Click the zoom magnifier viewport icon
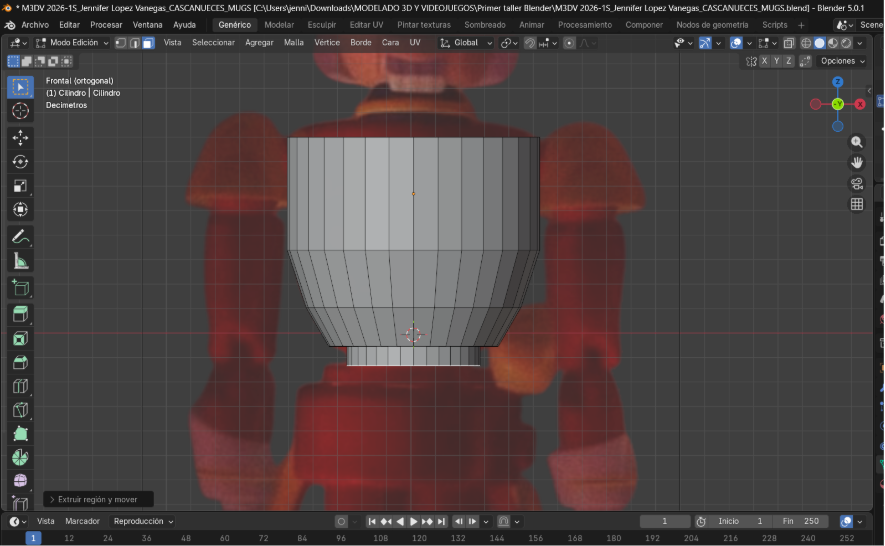The width and height of the screenshot is (885, 546). 857,143
